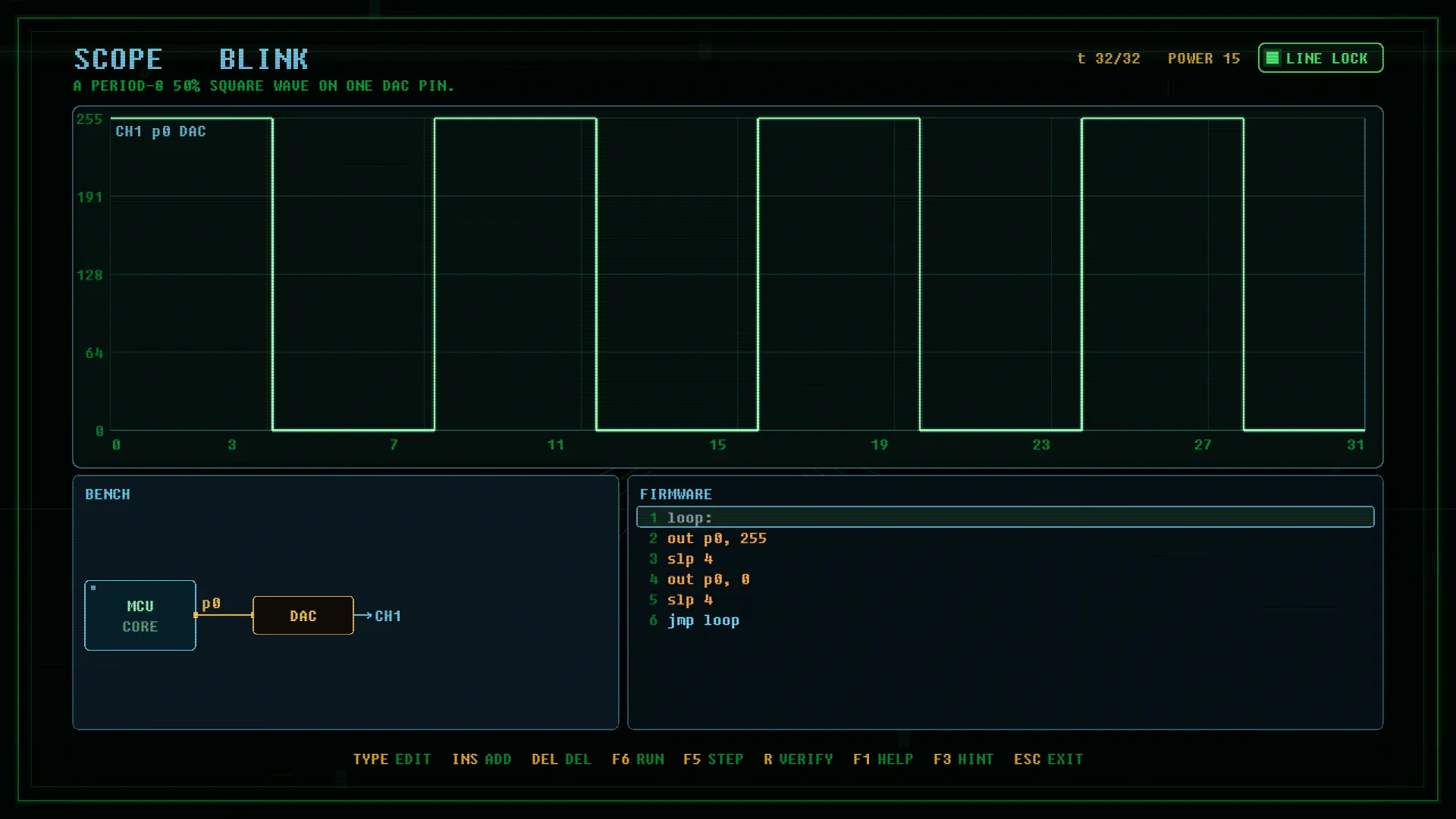Click DEL DEL shortcut
Image resolution: width=1456 pixels, height=819 pixels.
click(x=561, y=759)
